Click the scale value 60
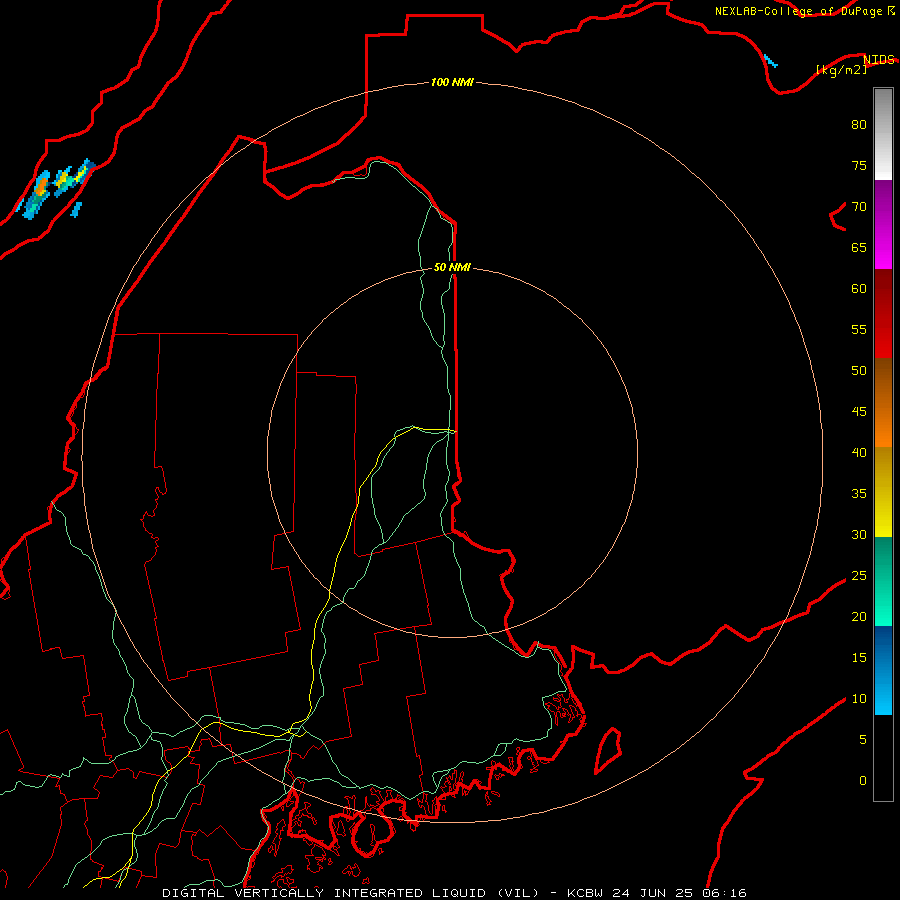 pos(859,288)
